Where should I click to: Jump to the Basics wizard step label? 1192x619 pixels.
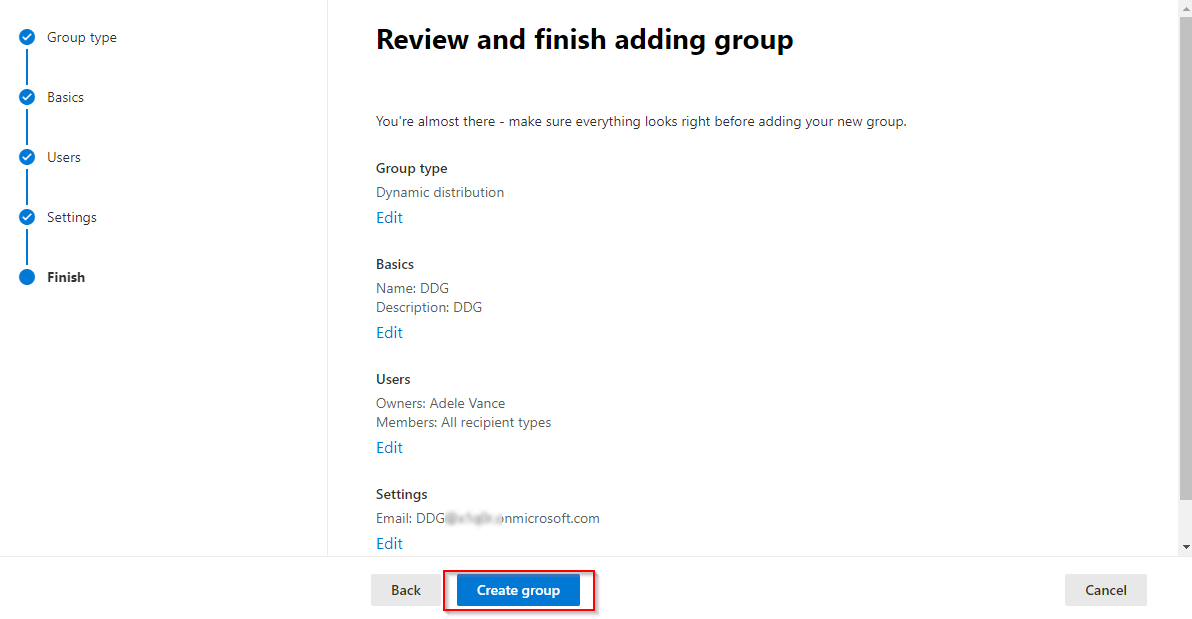[65, 98]
